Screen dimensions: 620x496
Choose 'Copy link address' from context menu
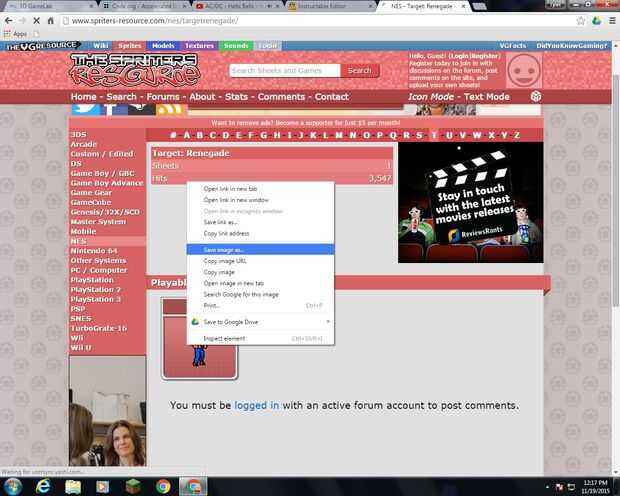click(x=260, y=233)
